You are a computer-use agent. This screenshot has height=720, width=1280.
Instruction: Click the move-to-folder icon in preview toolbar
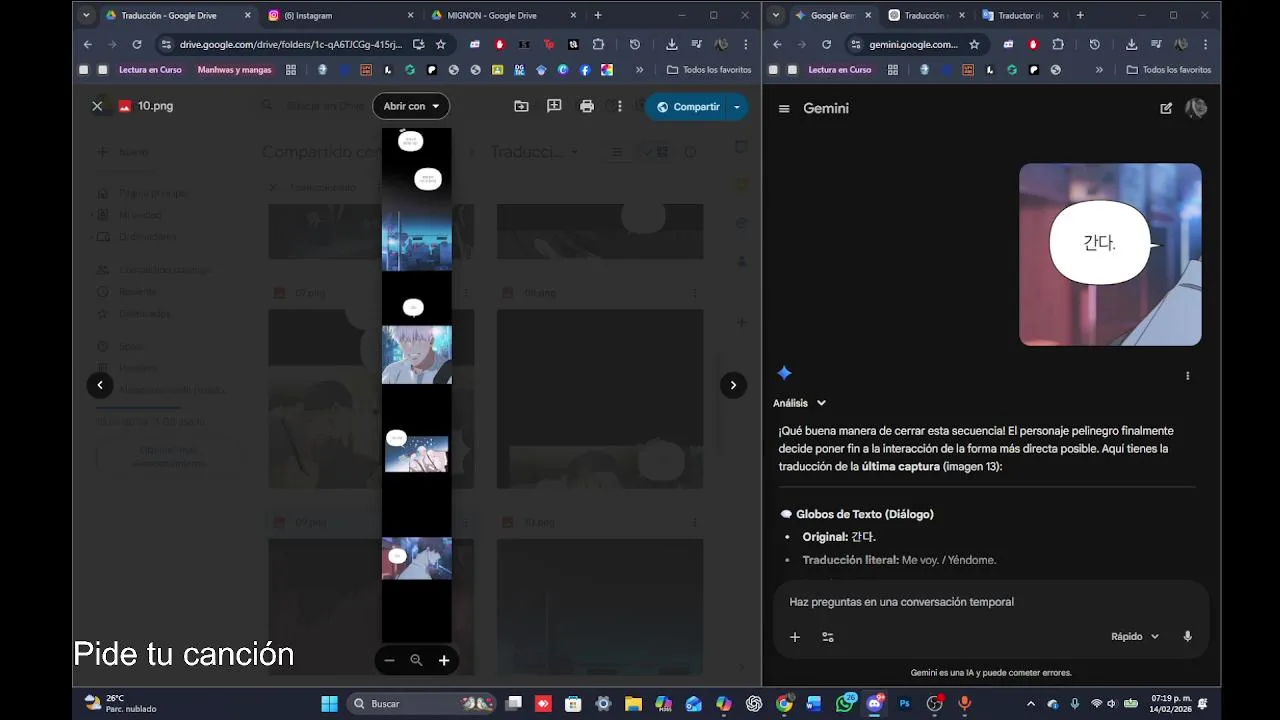coord(521,106)
